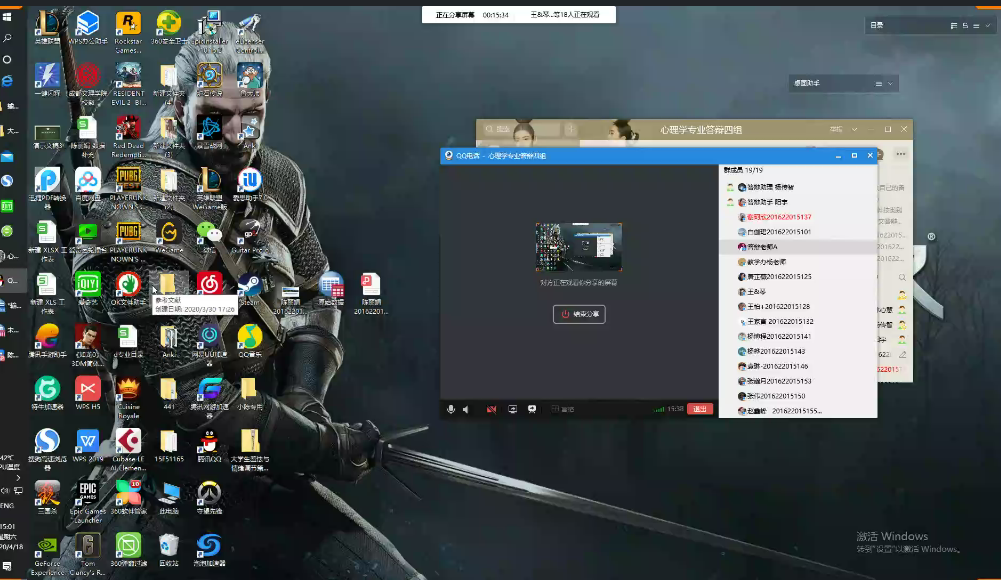Screen dimensions: 1001x580
Task: Click the red exit call button
Action: coord(700,409)
